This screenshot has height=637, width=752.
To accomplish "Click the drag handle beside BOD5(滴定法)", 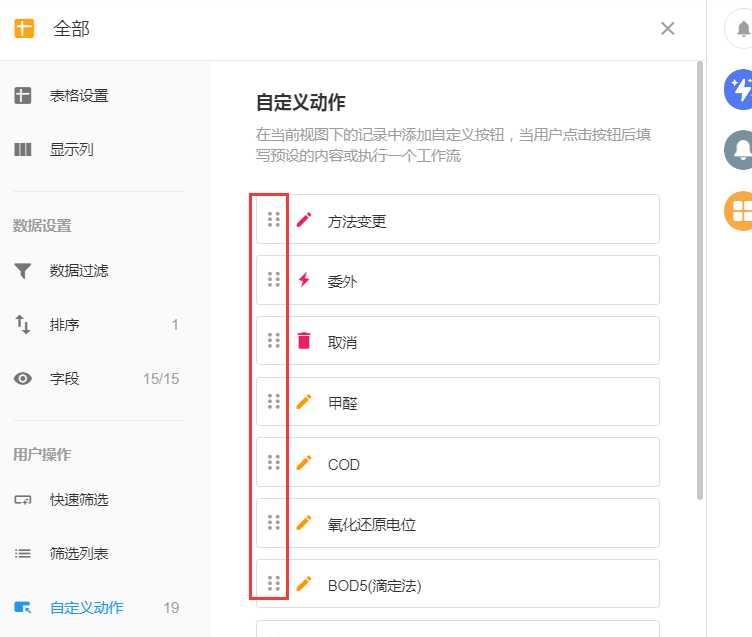I will click(x=273, y=584).
